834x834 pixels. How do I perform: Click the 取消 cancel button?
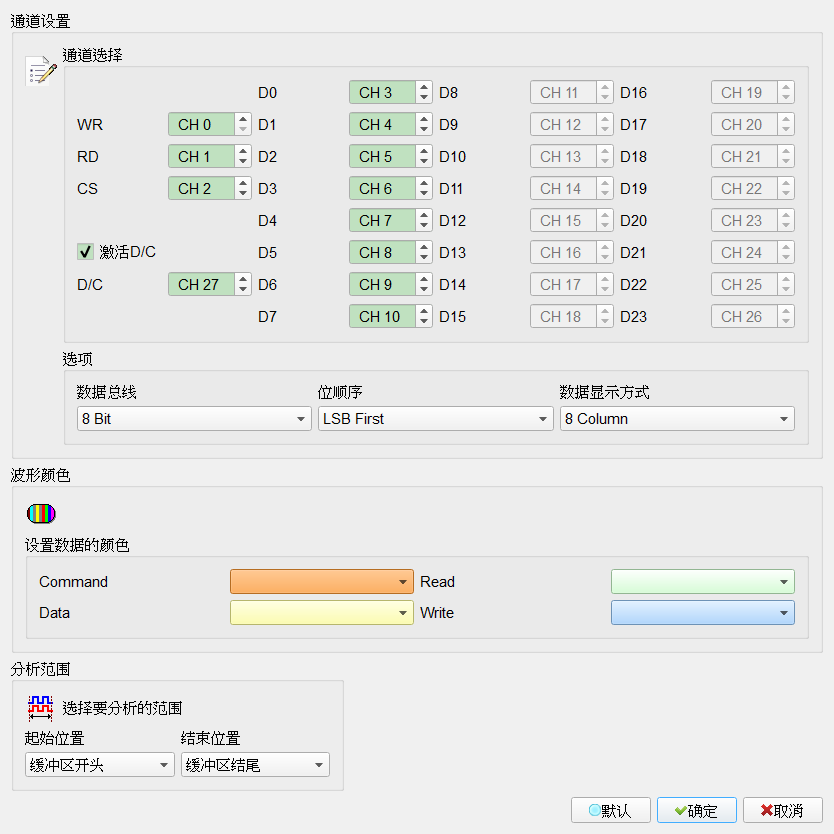(782, 810)
